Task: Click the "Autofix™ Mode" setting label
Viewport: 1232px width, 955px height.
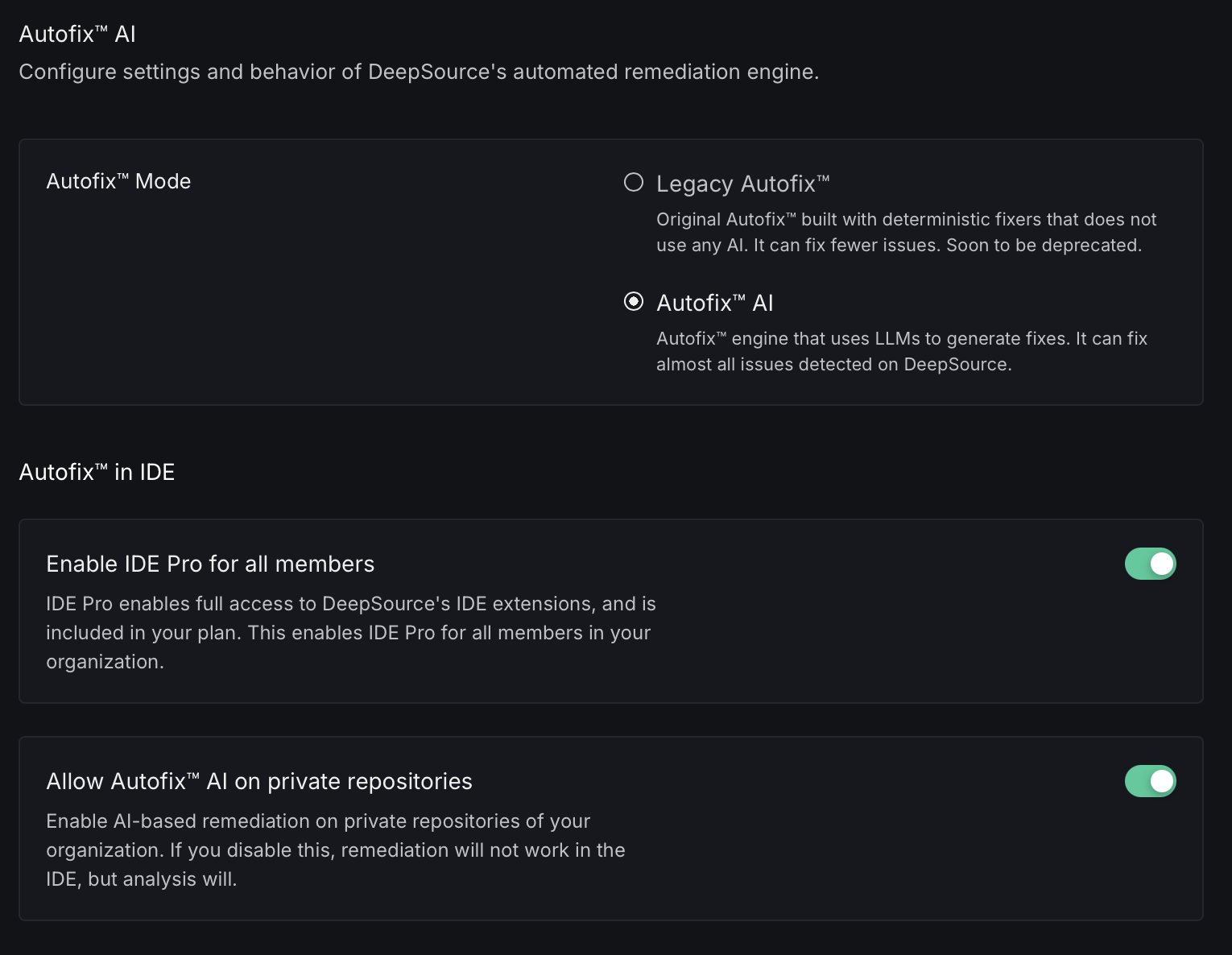Action: (x=118, y=181)
